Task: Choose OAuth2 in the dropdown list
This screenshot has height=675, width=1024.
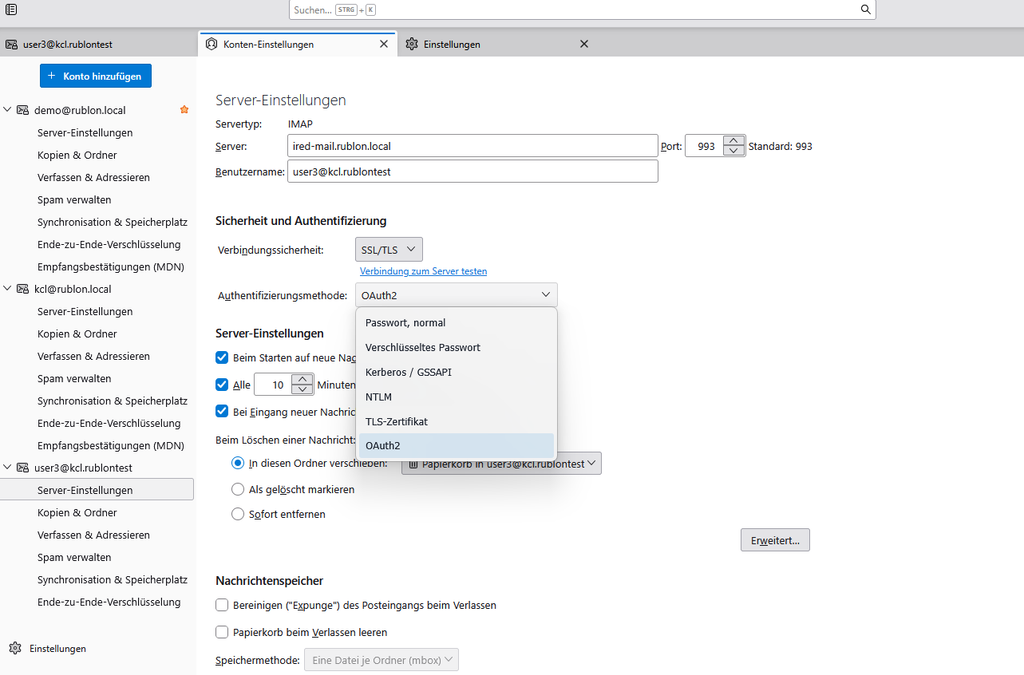Action: point(456,446)
